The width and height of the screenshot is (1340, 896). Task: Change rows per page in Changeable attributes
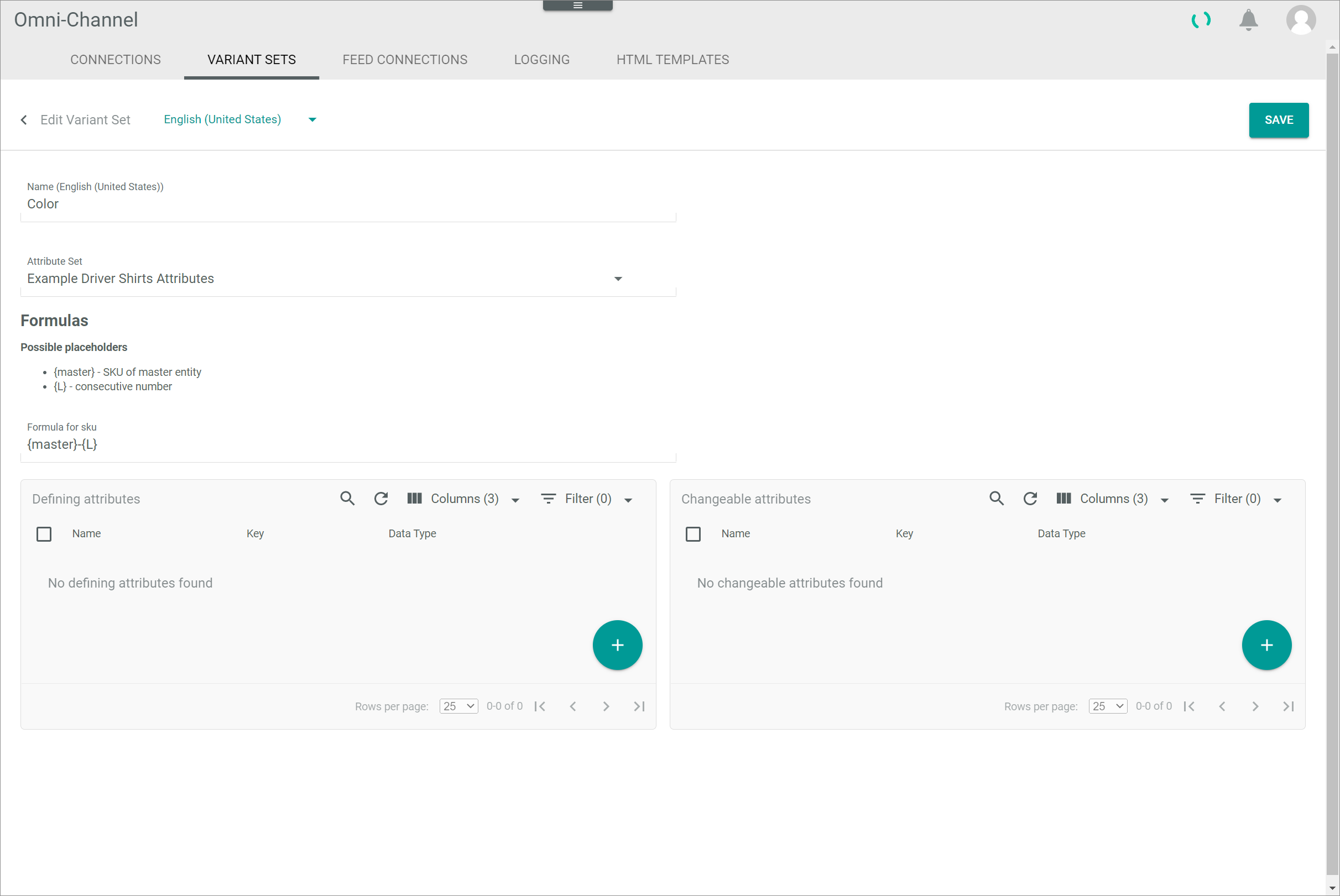click(1108, 706)
